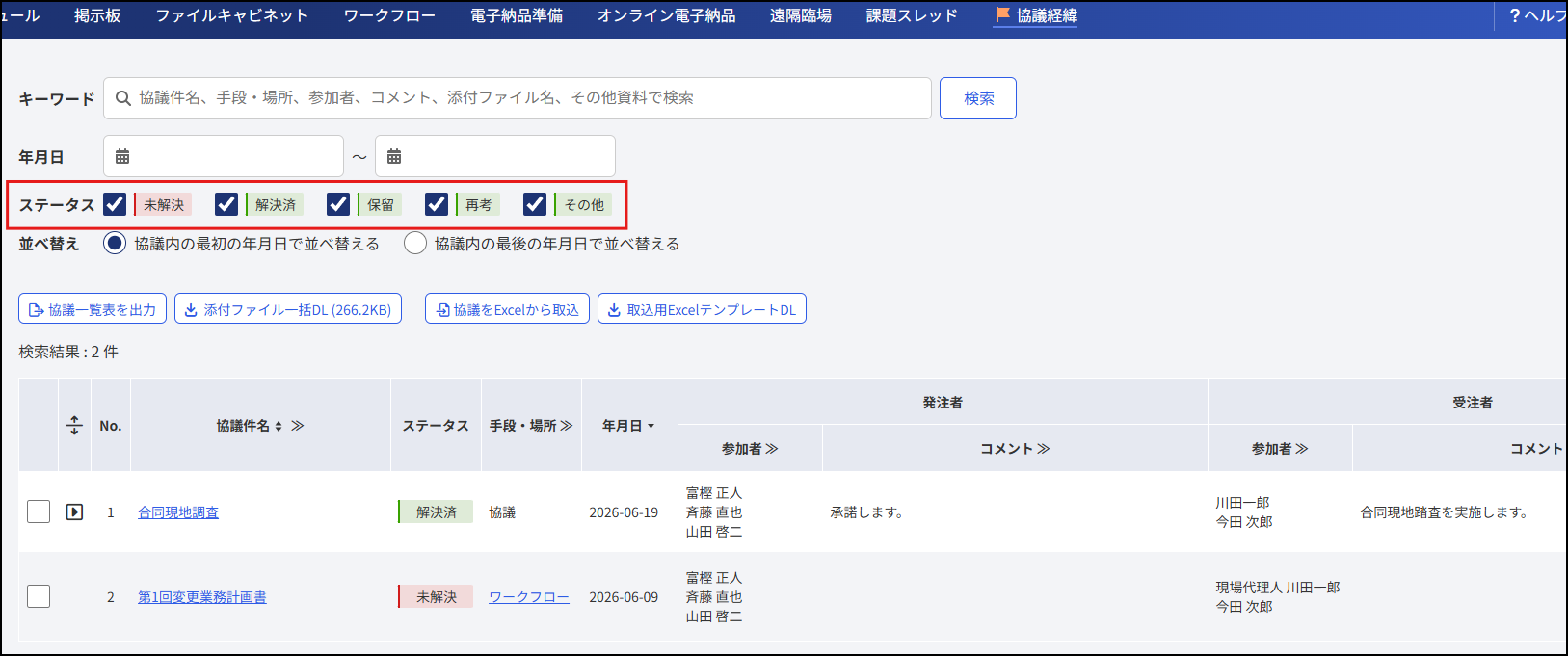
Task: Click the end date input field
Action: [495, 156]
